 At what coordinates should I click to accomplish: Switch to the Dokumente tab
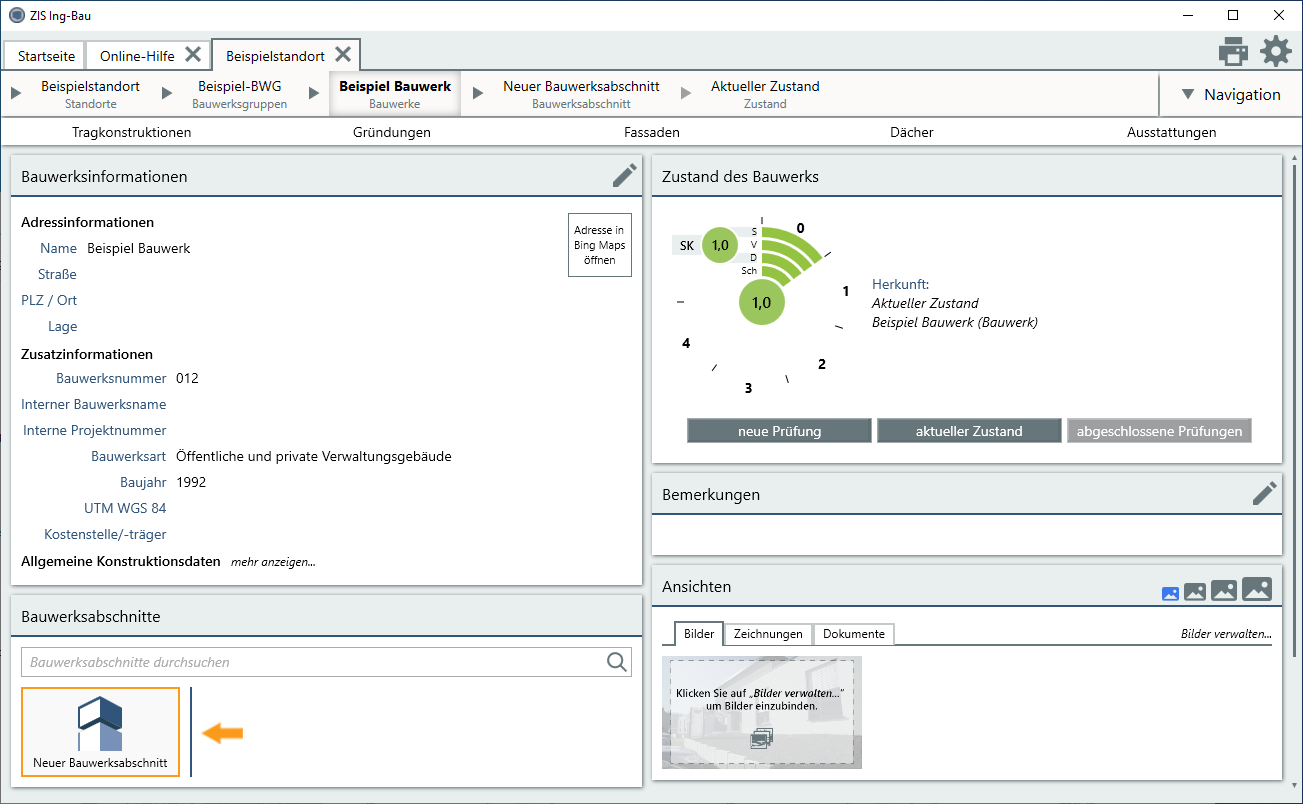(853, 634)
